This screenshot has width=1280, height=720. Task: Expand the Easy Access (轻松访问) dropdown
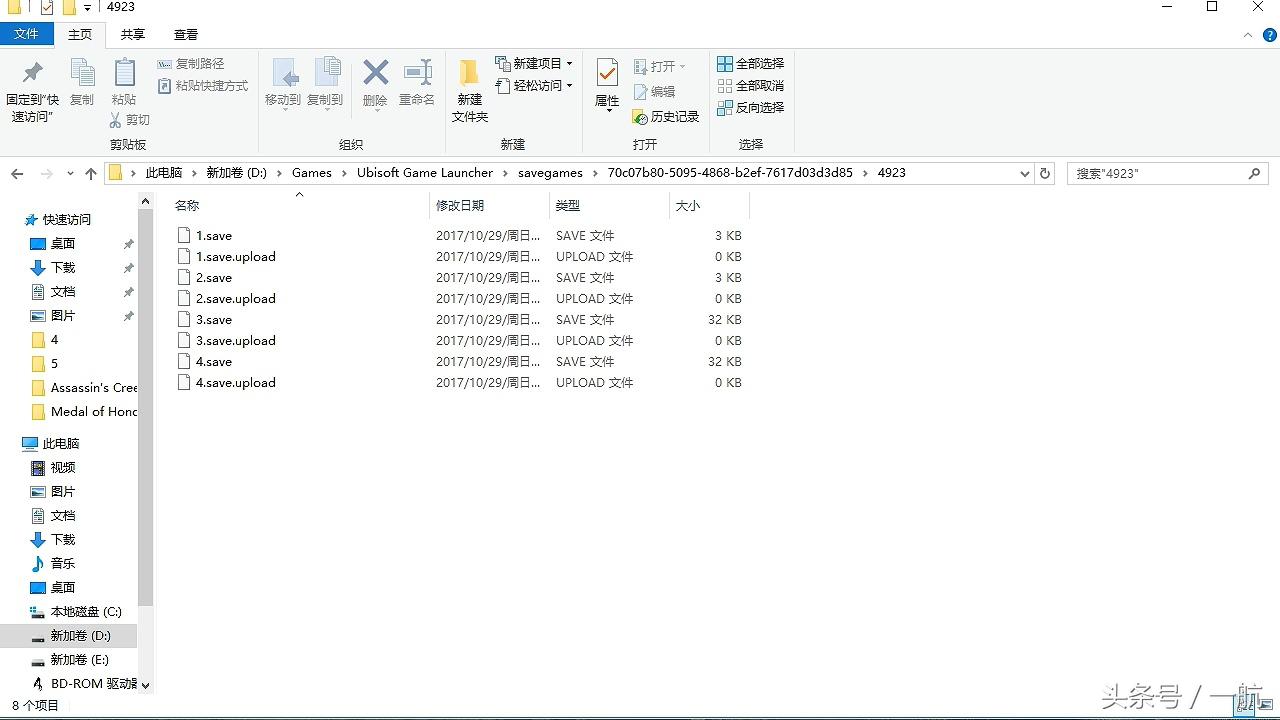pyautogui.click(x=535, y=86)
